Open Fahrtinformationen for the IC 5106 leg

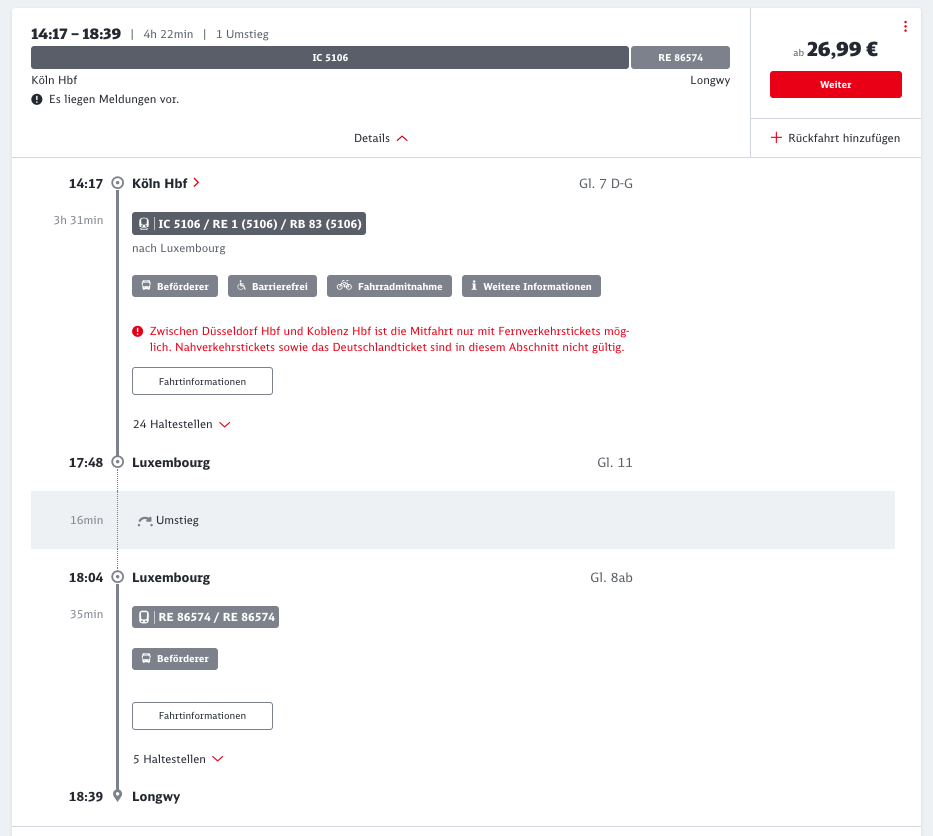202,381
